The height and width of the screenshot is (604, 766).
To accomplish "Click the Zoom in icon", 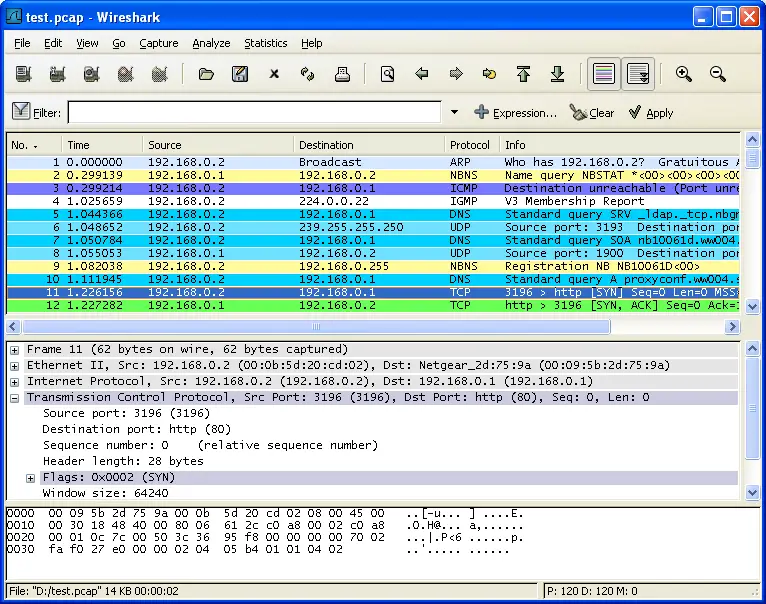I will pyautogui.click(x=684, y=74).
